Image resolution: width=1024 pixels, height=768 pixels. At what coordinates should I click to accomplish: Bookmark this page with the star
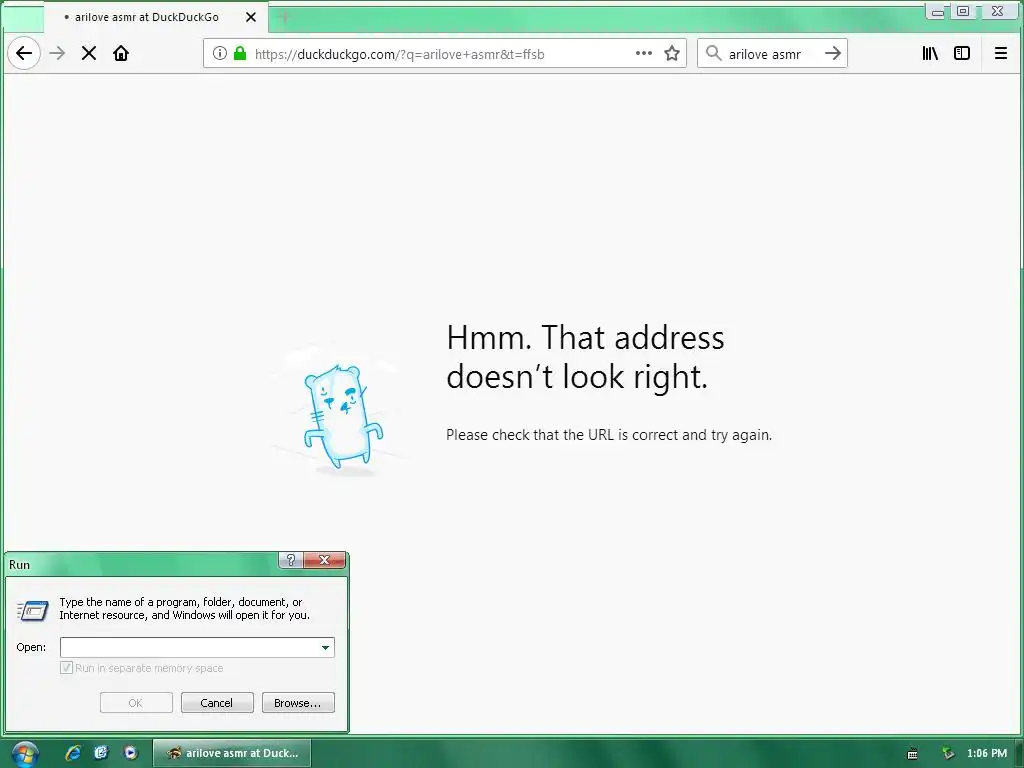pos(672,54)
